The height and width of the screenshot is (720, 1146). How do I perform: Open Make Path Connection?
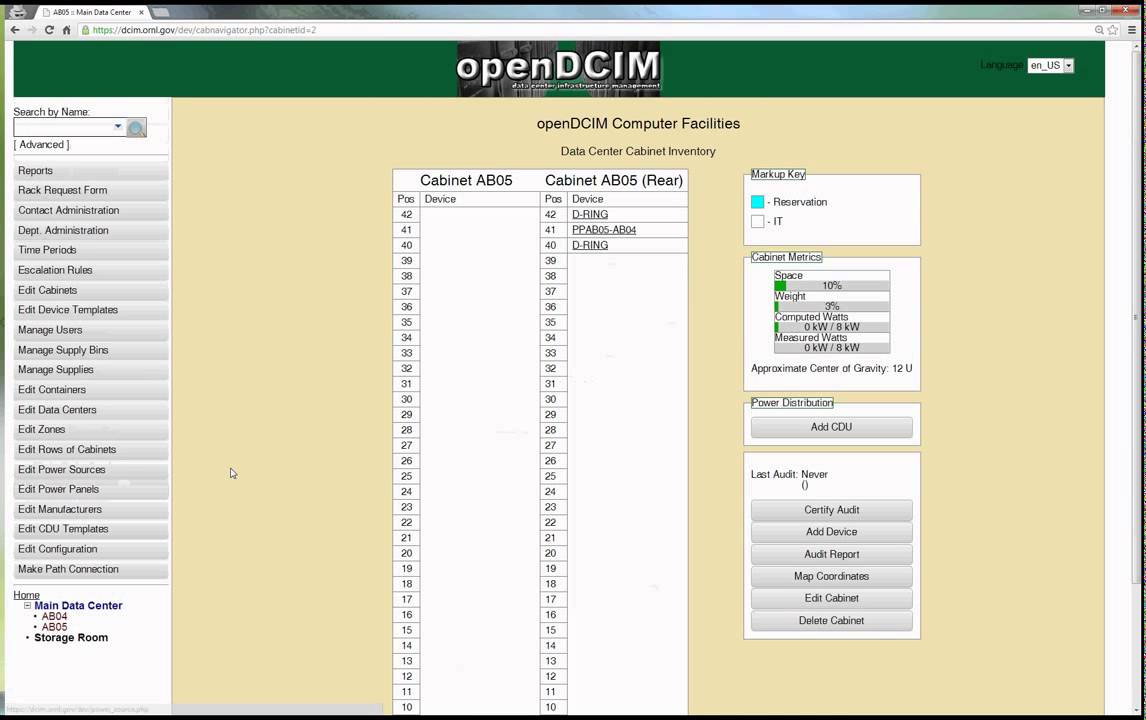point(91,569)
